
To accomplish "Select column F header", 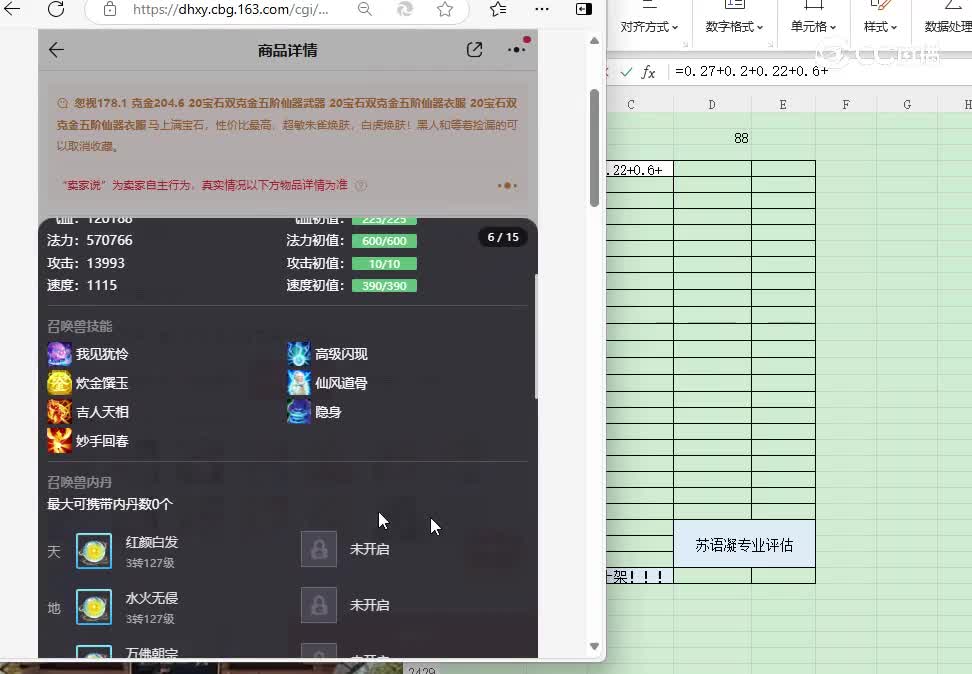I will point(846,105).
